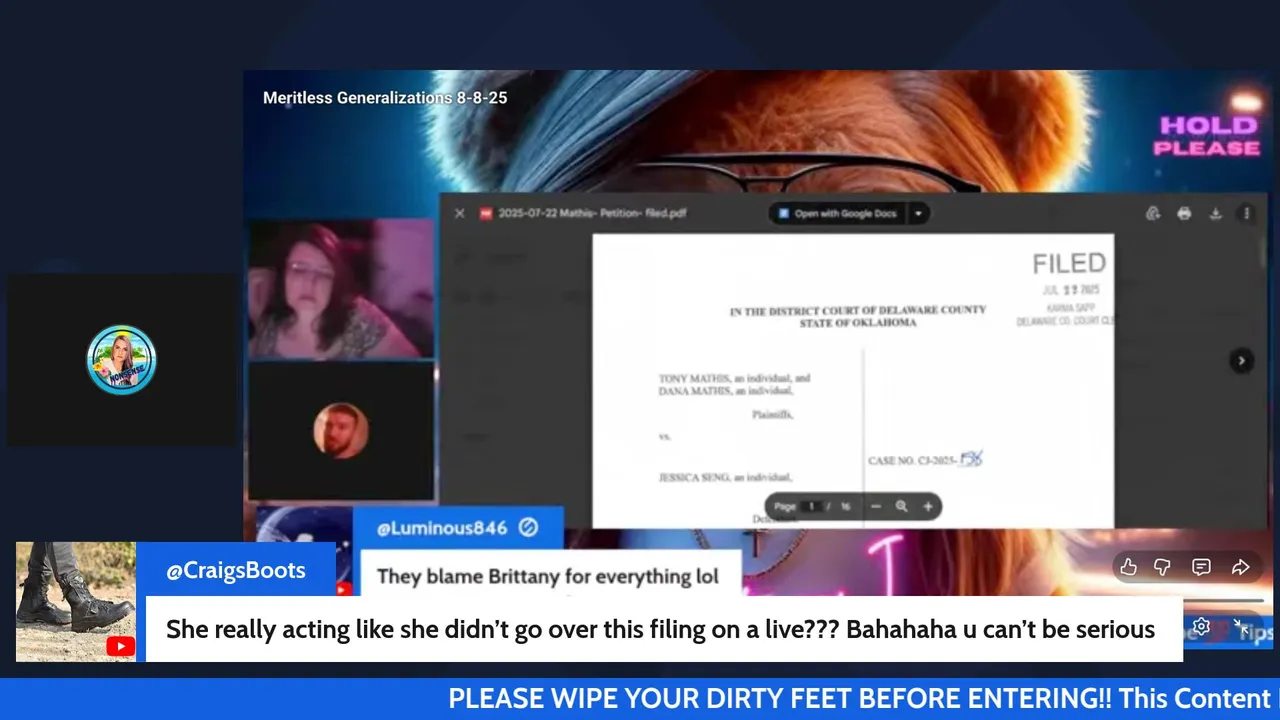The image size is (1280, 720).
Task: Zoom in with the plus icon
Action: [x=927, y=507]
